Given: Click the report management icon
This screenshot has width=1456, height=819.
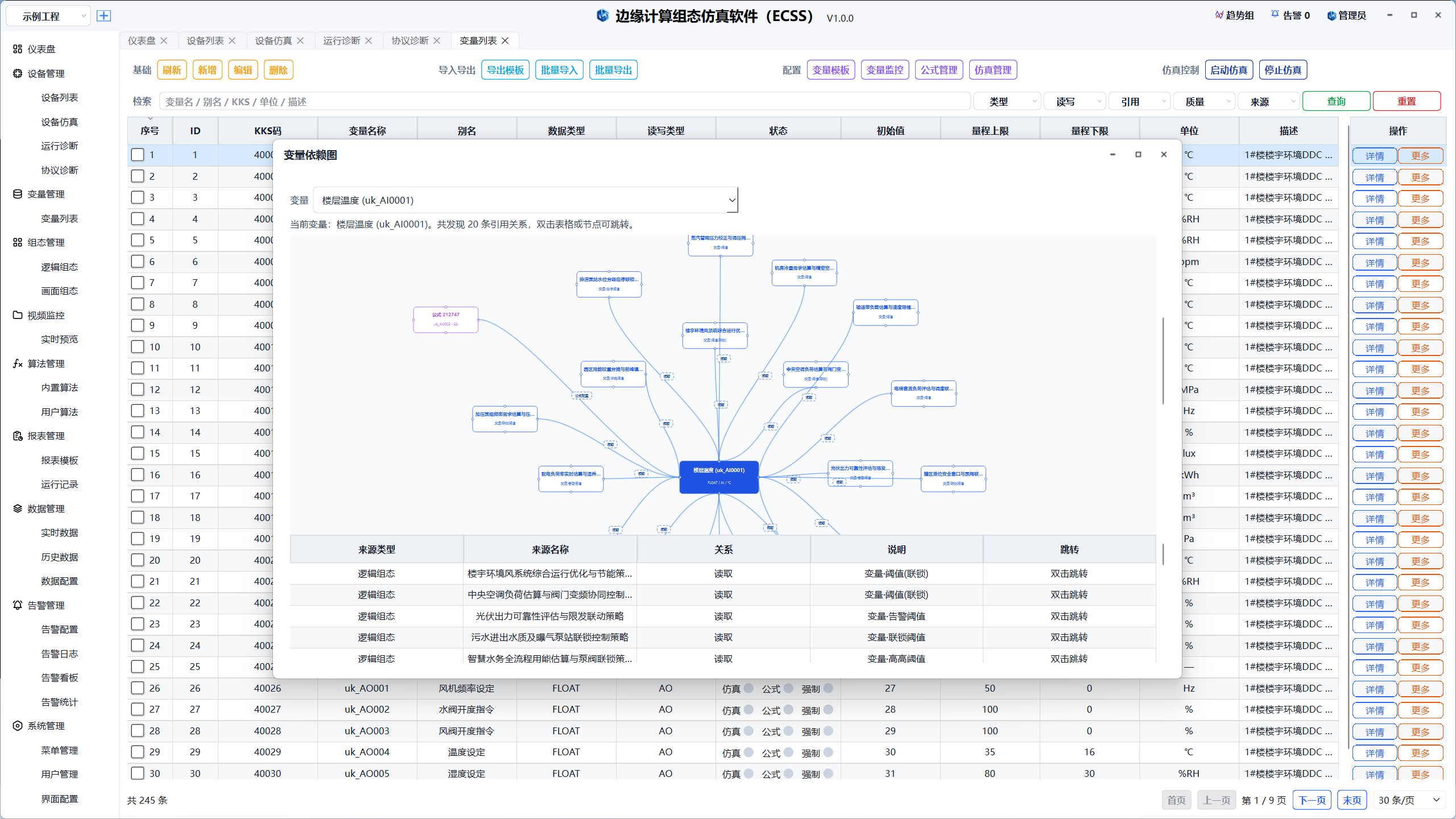Looking at the screenshot, I should (x=18, y=436).
